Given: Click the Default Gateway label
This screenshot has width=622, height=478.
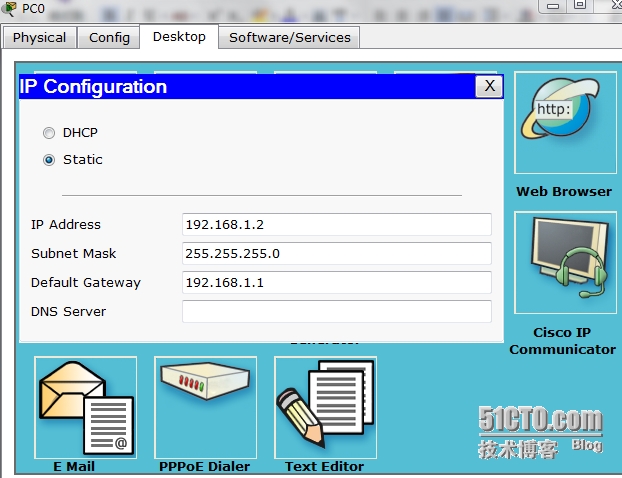Looking at the screenshot, I should tap(86, 283).
